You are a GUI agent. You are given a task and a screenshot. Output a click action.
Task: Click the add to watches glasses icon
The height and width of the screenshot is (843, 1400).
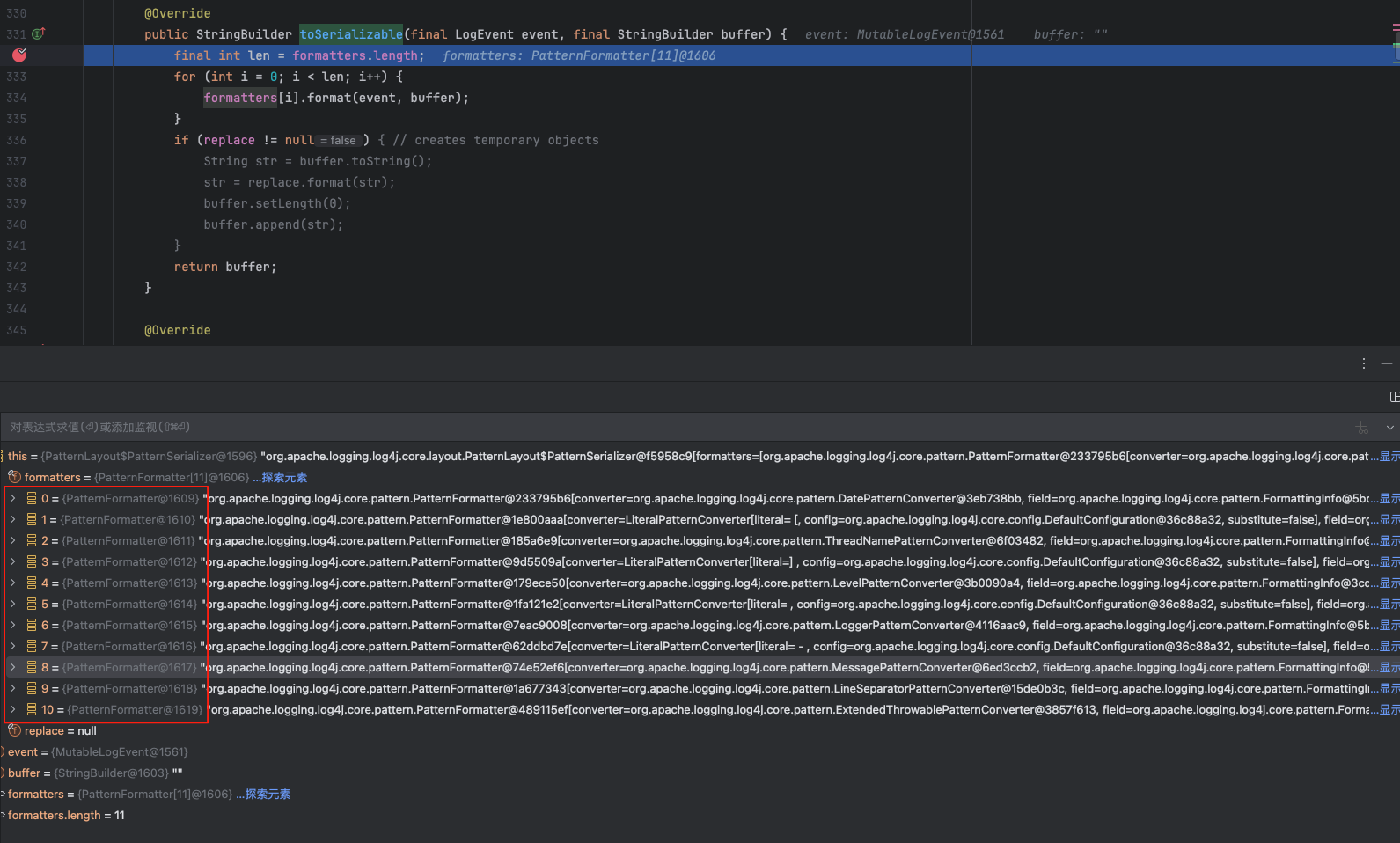[x=1361, y=428]
